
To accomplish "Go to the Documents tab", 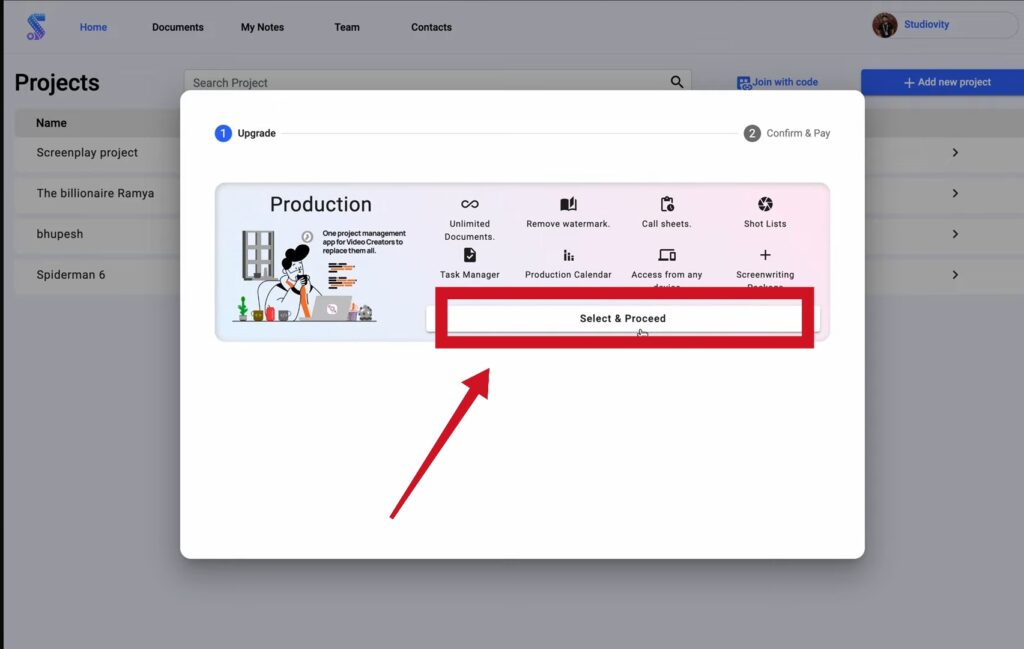I will coord(178,27).
